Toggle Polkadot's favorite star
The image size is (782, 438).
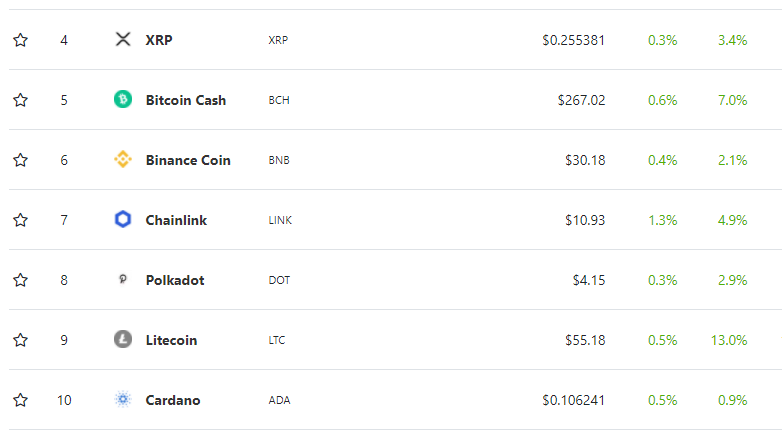(x=20, y=280)
